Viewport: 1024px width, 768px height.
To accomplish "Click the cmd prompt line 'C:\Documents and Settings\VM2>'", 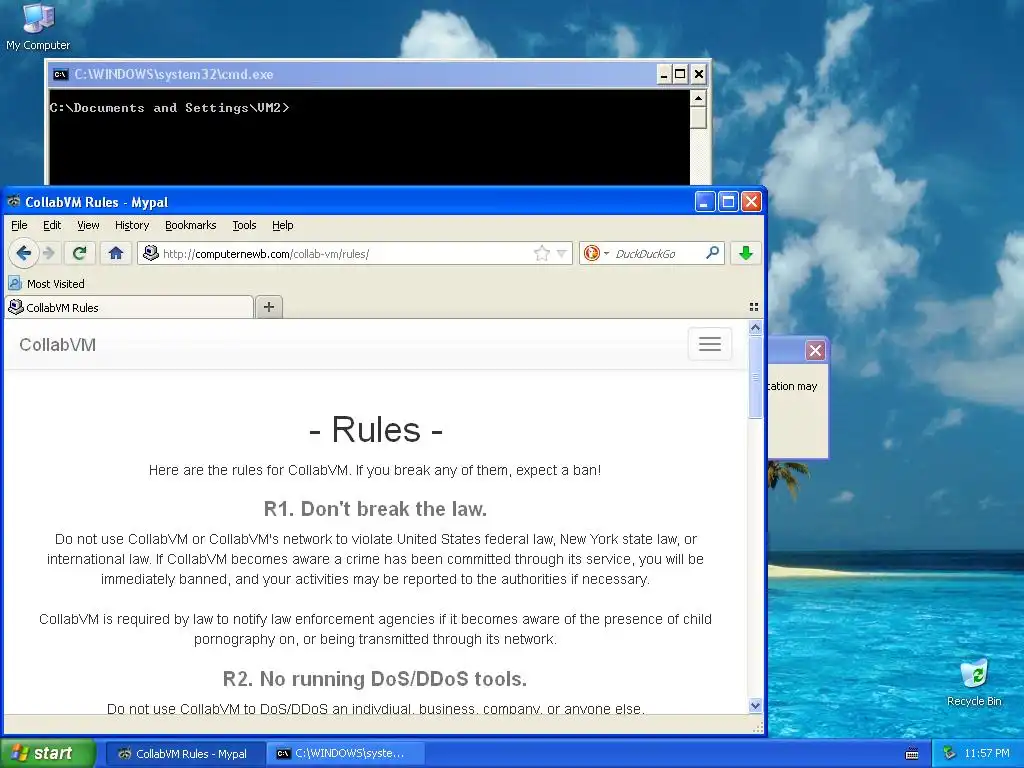I will coord(169,108).
